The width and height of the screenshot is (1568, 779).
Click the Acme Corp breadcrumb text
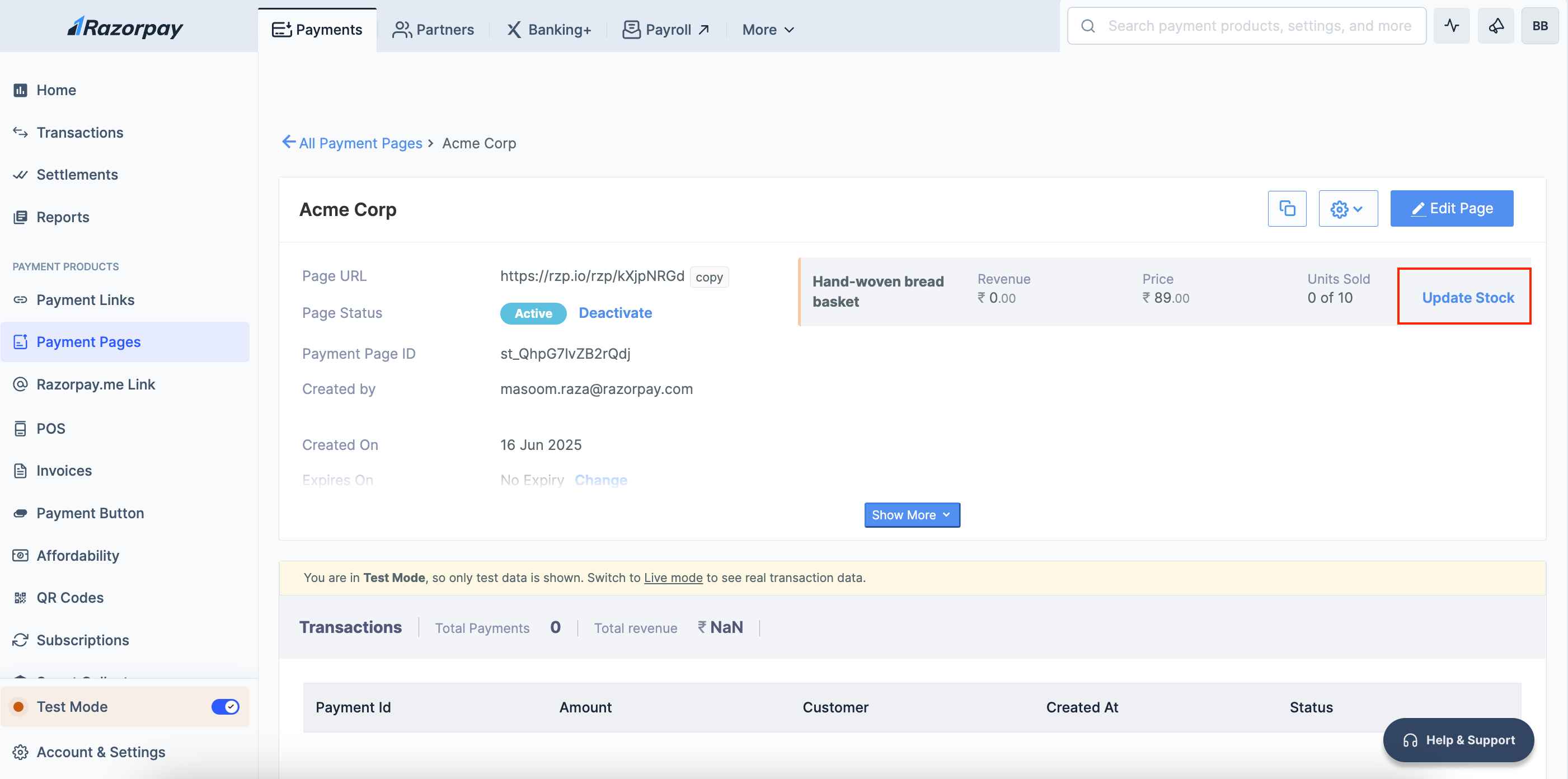(478, 143)
